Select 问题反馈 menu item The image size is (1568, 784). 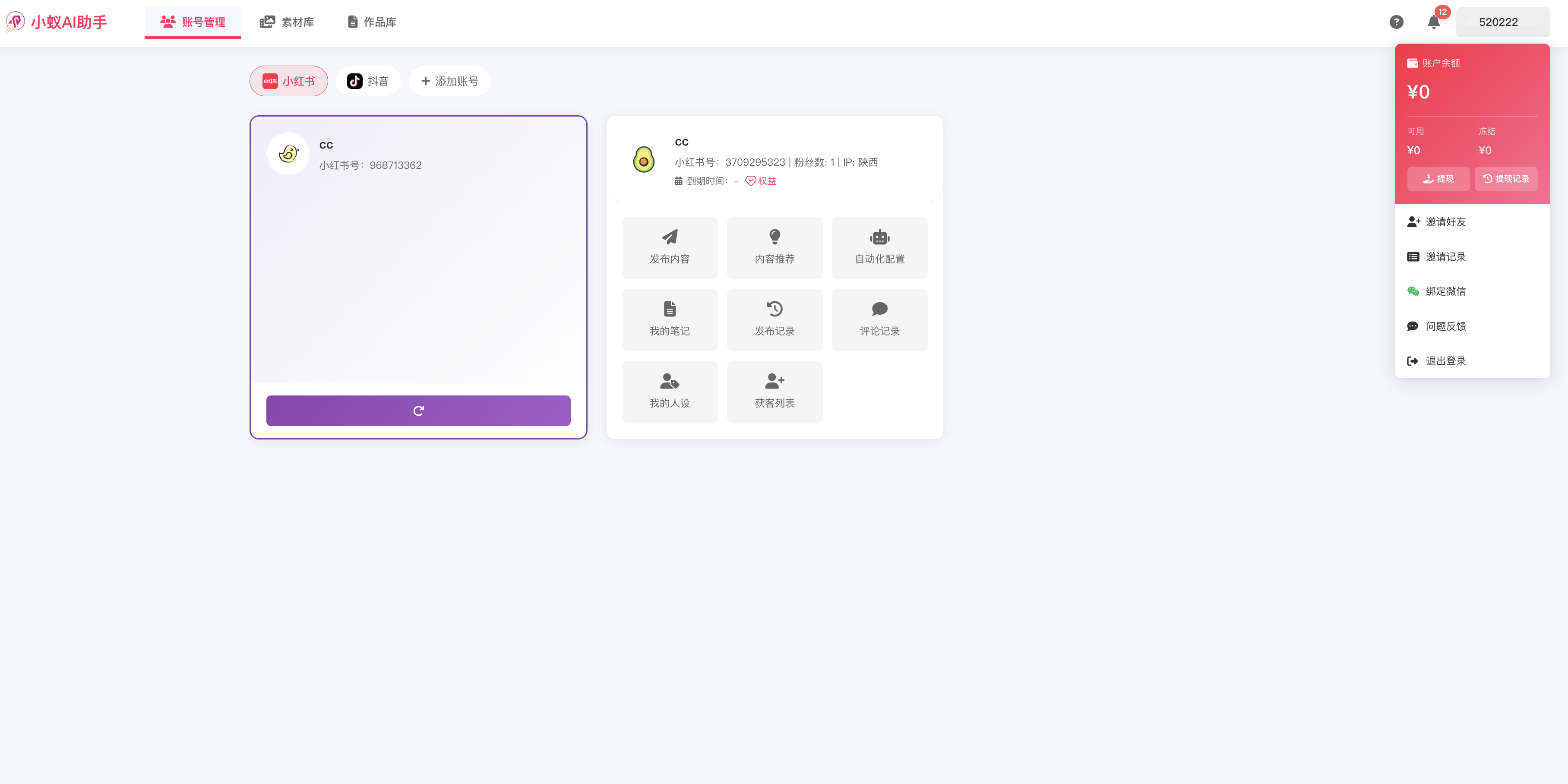pos(1472,326)
